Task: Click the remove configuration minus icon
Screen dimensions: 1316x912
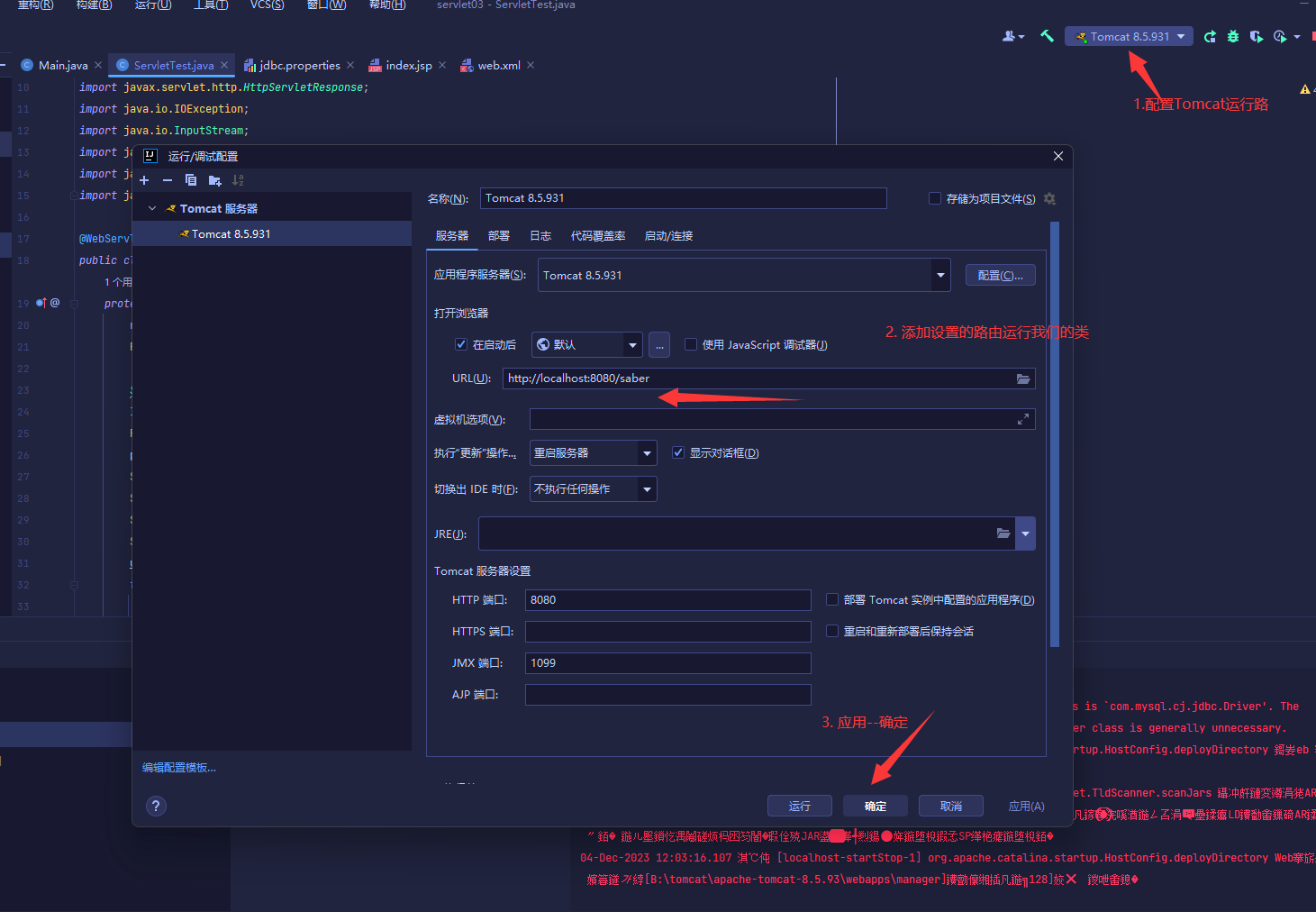Action: (167, 180)
